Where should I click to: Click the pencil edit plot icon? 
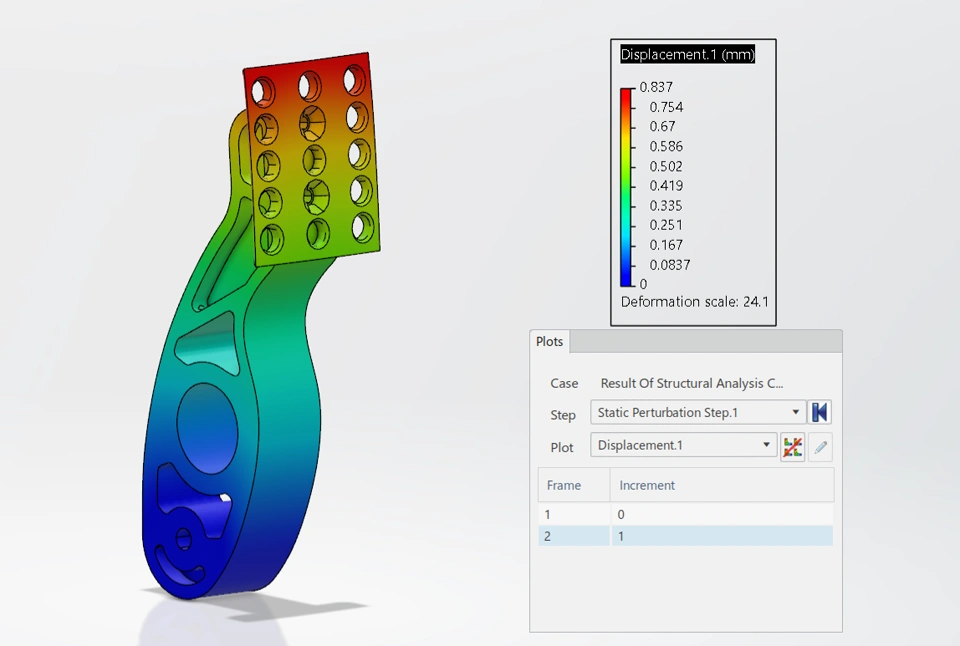pos(820,447)
